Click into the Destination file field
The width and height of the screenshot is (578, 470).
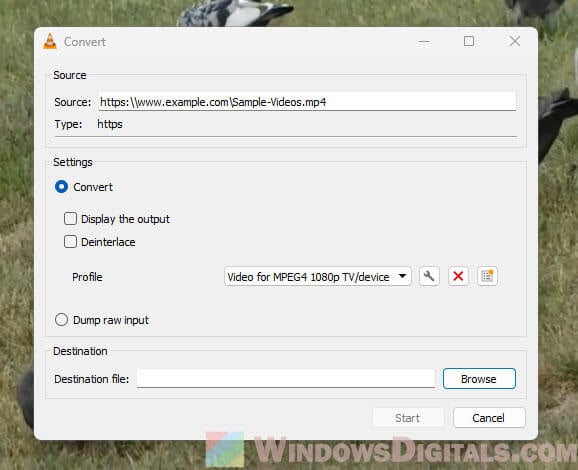(x=286, y=378)
